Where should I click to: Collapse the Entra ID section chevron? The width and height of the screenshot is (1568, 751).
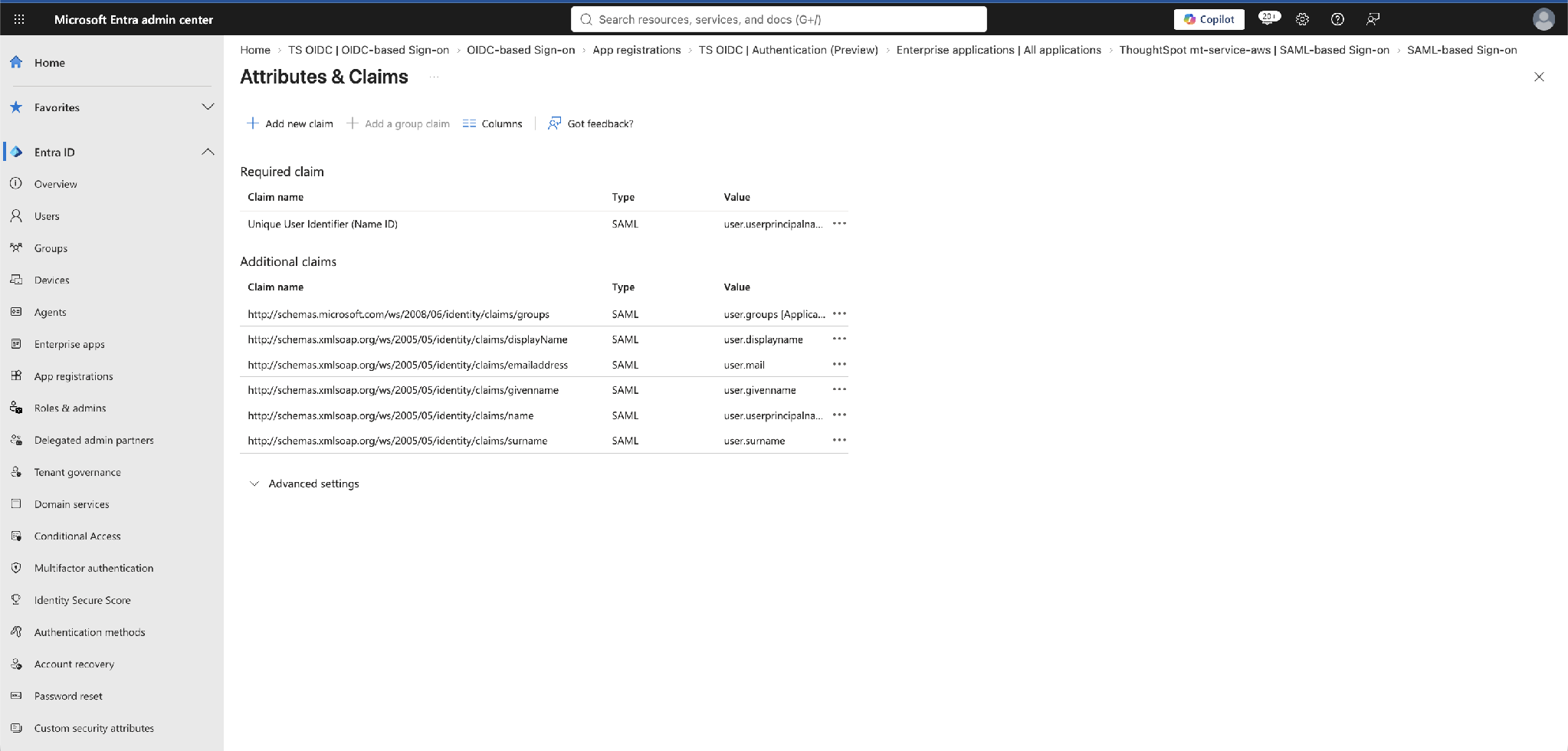pos(208,152)
